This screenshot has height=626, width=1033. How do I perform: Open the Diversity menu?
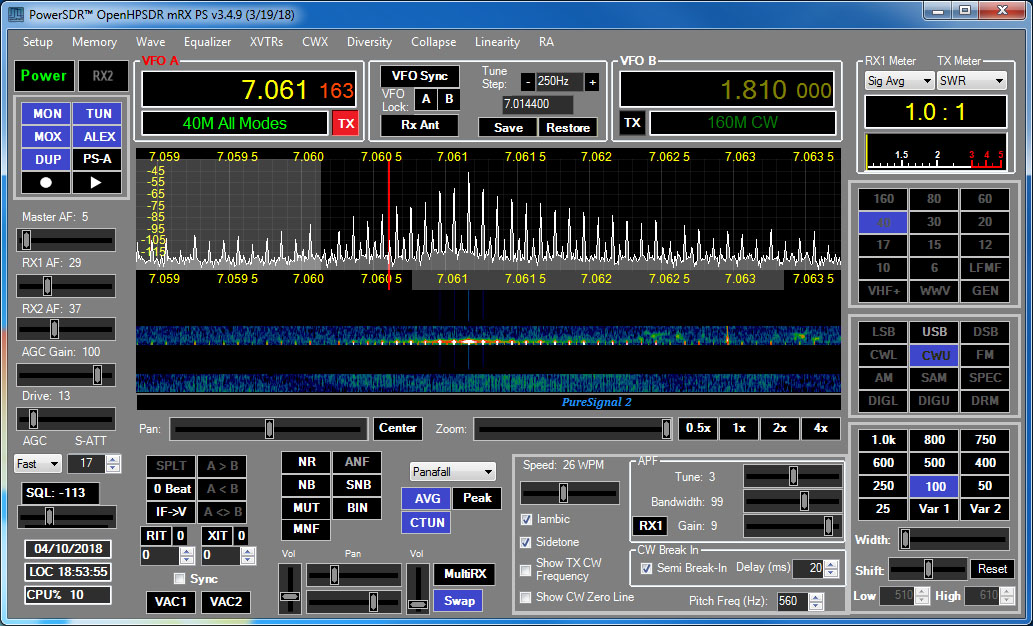click(x=370, y=42)
